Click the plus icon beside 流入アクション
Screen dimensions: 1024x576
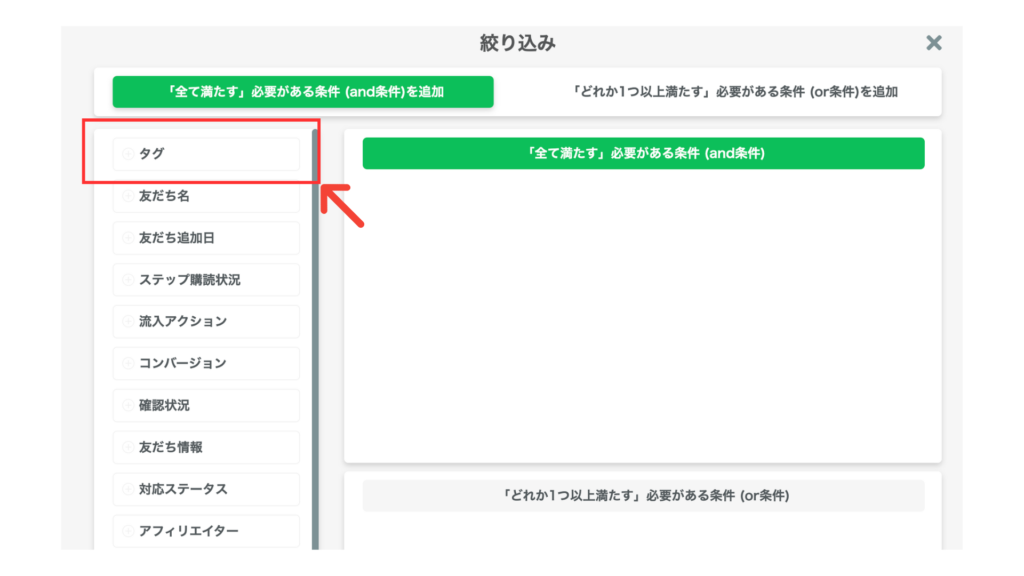(x=128, y=321)
